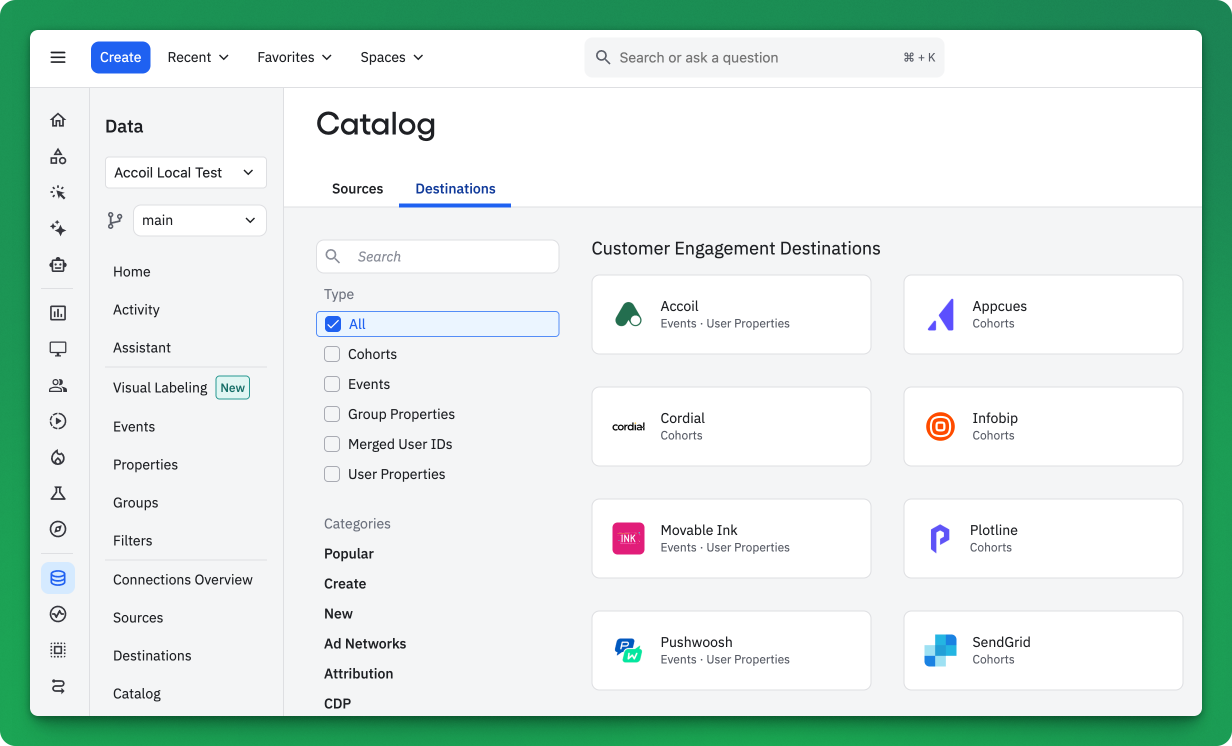Open the compass icon in rail
The height and width of the screenshot is (746, 1232).
tap(58, 529)
